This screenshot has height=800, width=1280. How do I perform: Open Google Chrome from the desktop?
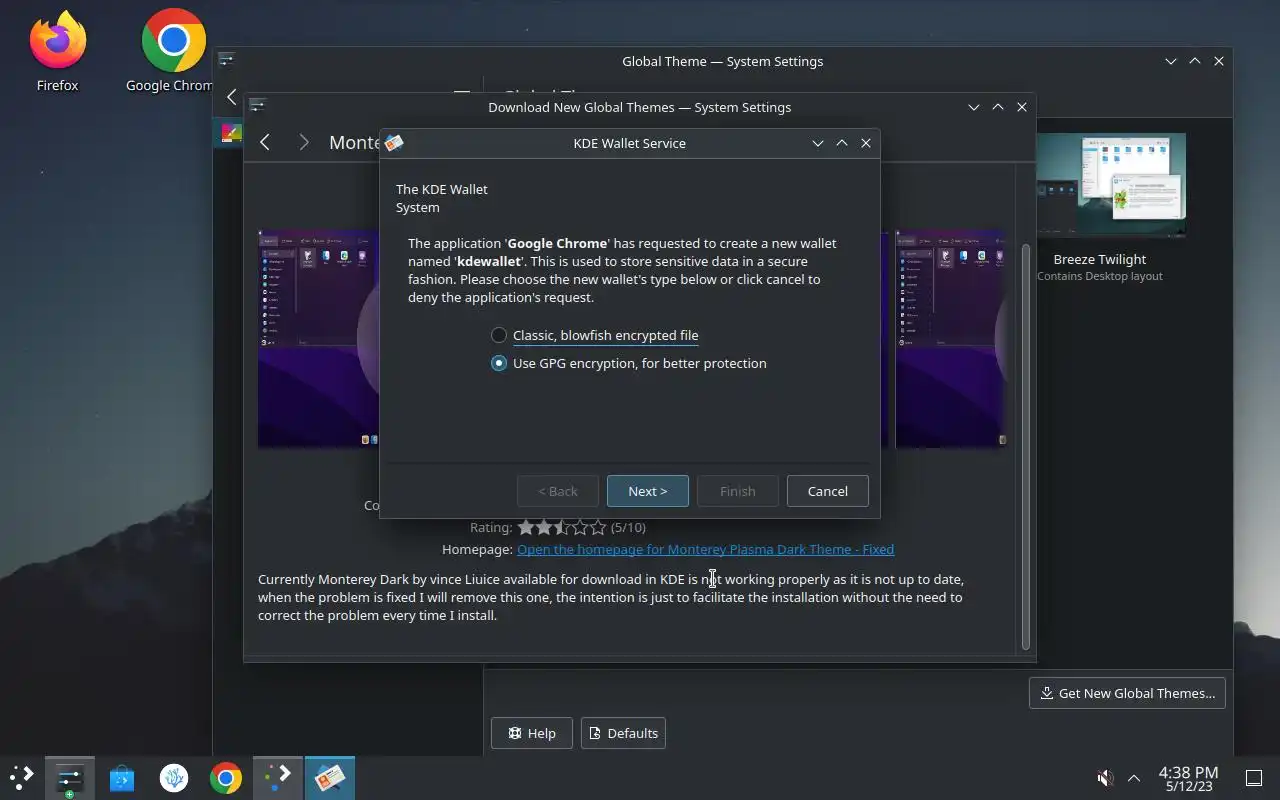(x=173, y=52)
